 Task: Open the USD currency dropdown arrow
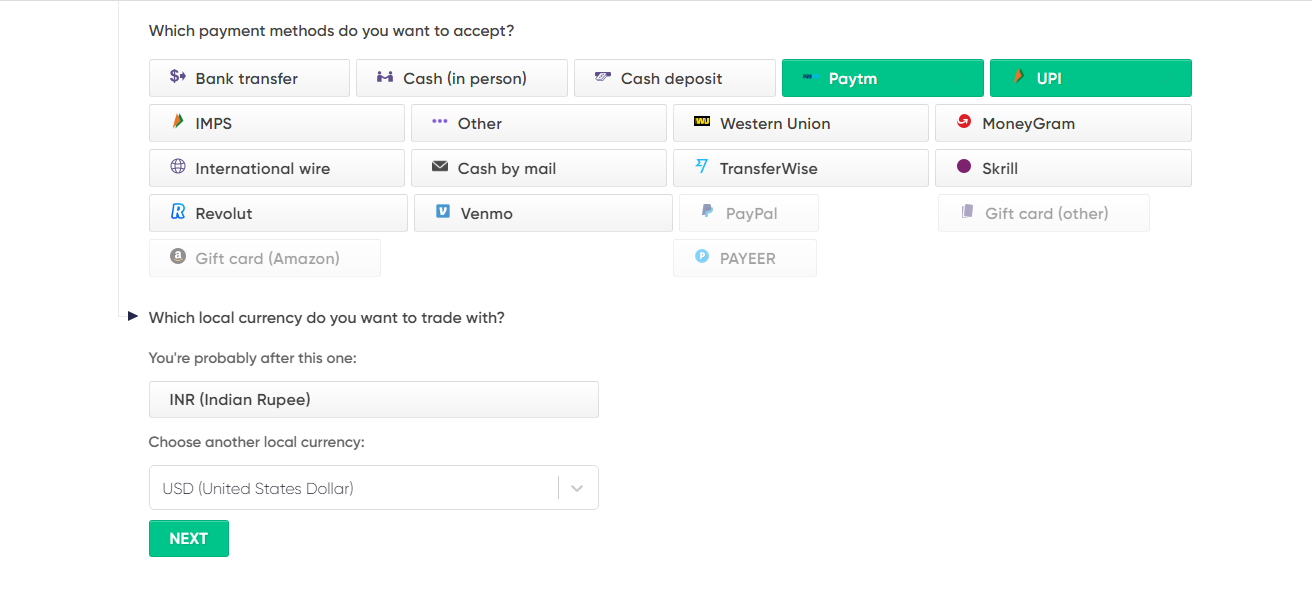coord(577,488)
